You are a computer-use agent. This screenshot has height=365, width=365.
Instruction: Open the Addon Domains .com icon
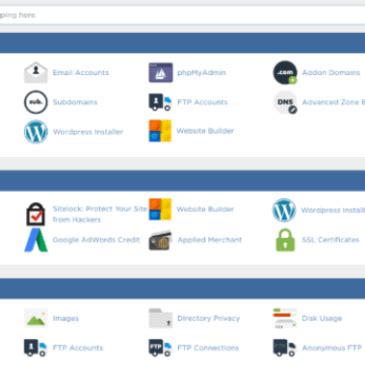coord(285,72)
